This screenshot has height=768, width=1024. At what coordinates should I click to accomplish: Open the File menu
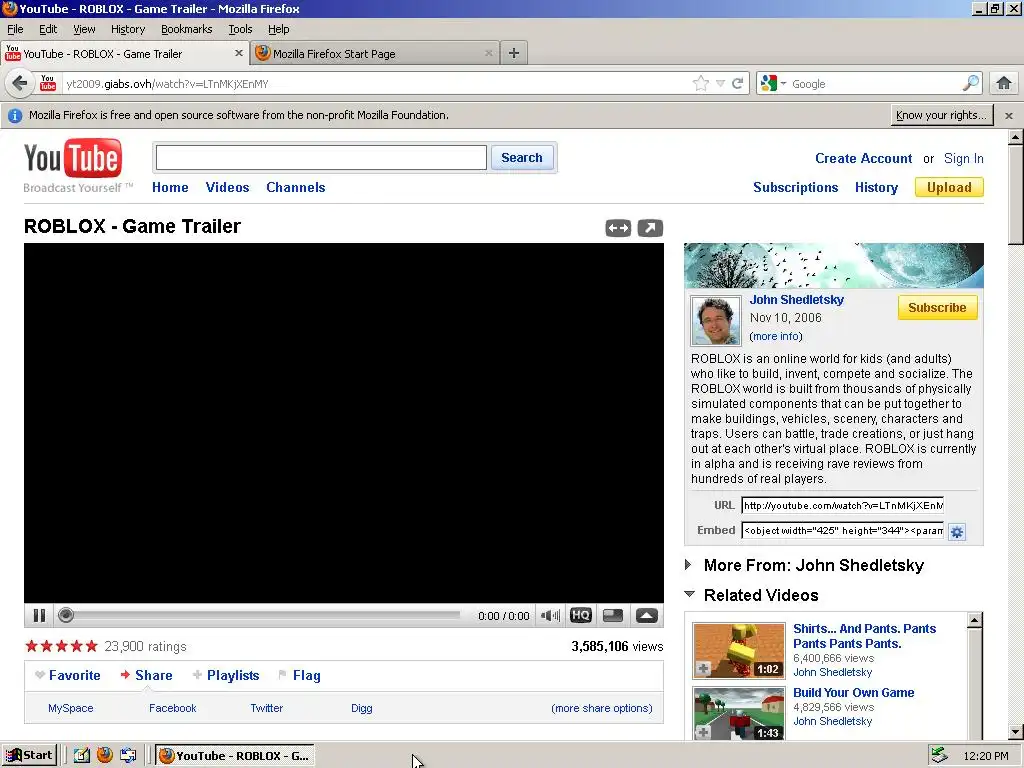pos(15,29)
